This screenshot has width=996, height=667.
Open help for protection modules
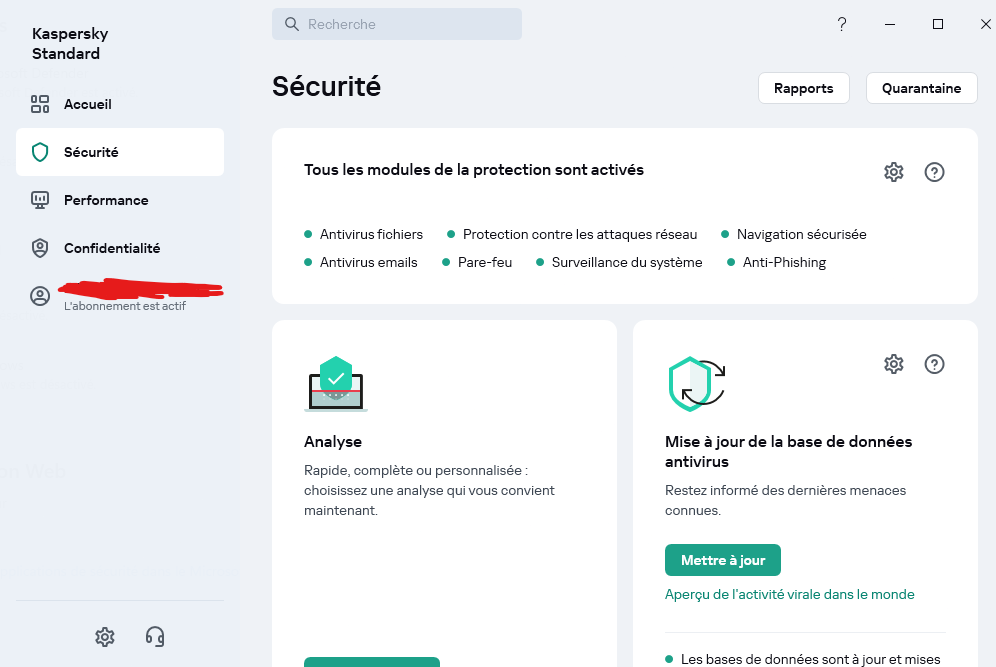point(935,172)
